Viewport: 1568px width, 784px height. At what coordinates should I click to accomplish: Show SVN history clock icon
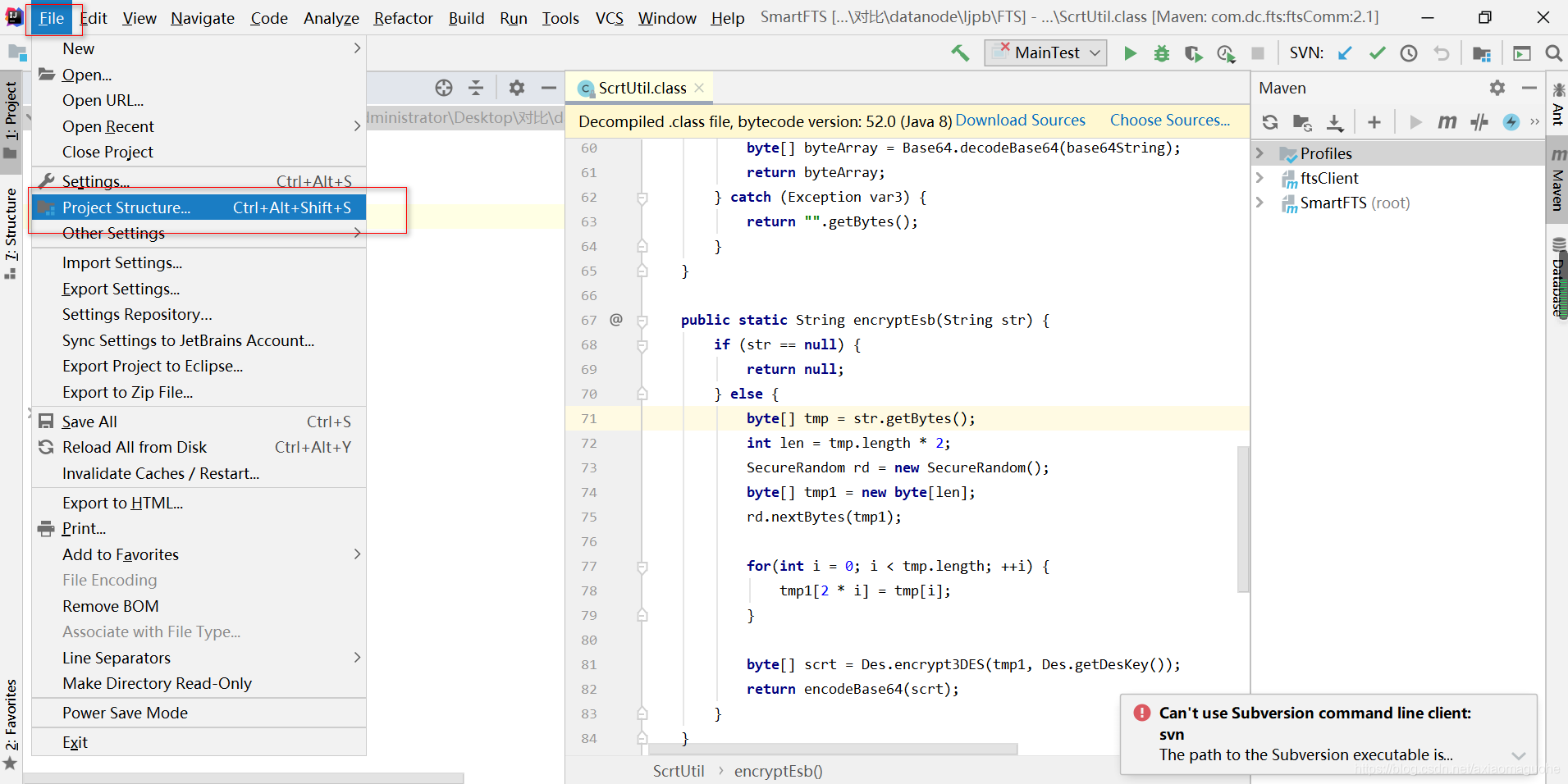[1409, 53]
